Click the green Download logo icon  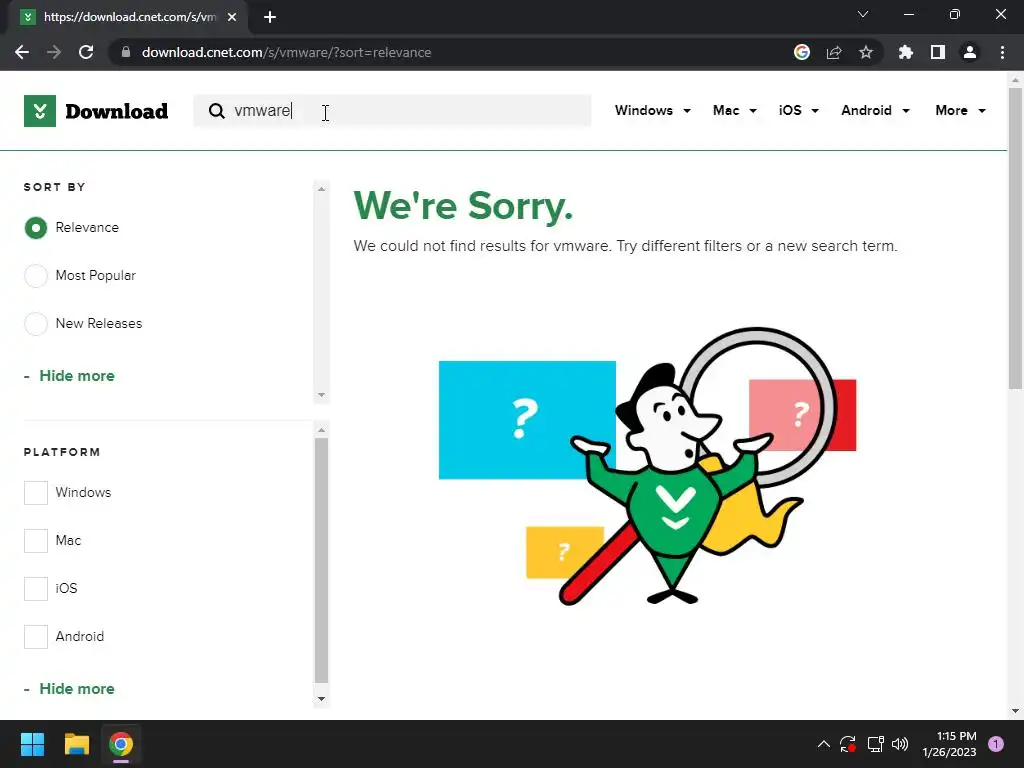[x=40, y=111]
